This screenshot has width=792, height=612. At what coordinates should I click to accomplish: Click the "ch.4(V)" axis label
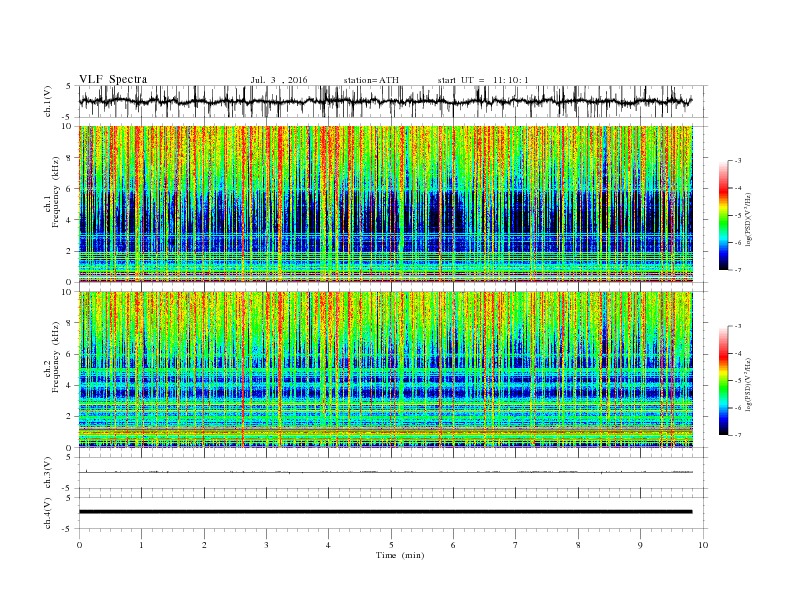47,513
